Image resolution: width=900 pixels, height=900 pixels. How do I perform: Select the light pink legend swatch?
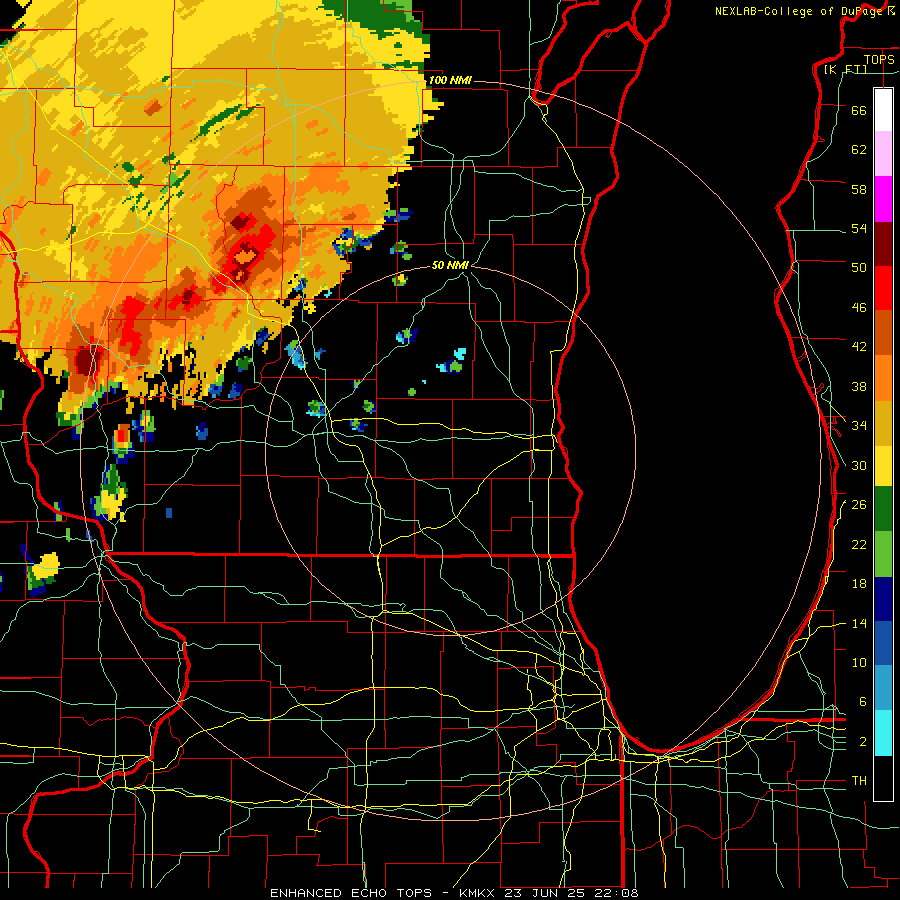(x=883, y=154)
